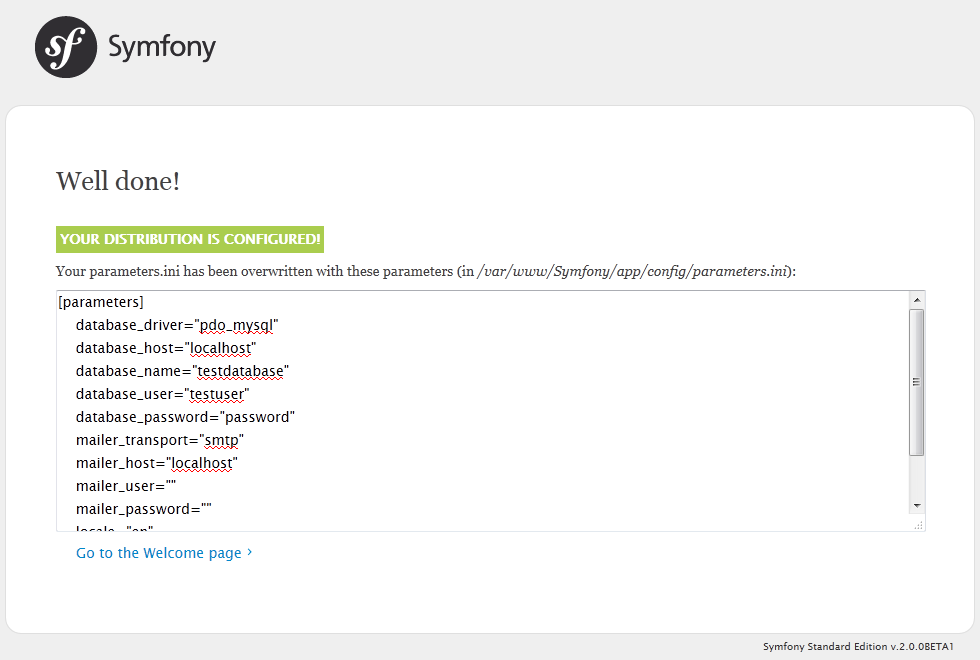
Task: Click the database_host="localhost" line
Action: 166,348
